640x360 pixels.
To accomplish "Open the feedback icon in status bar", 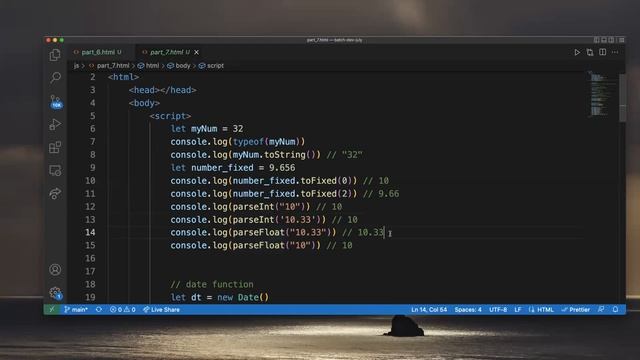I will pyautogui.click(x=601, y=309).
